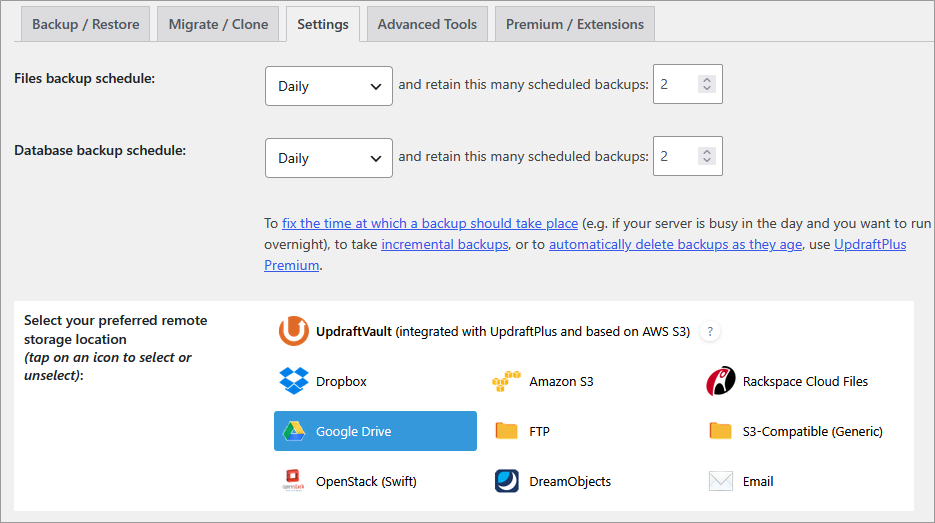Decrease the Files retained backups count
The width and height of the screenshot is (935, 523).
click(x=707, y=88)
